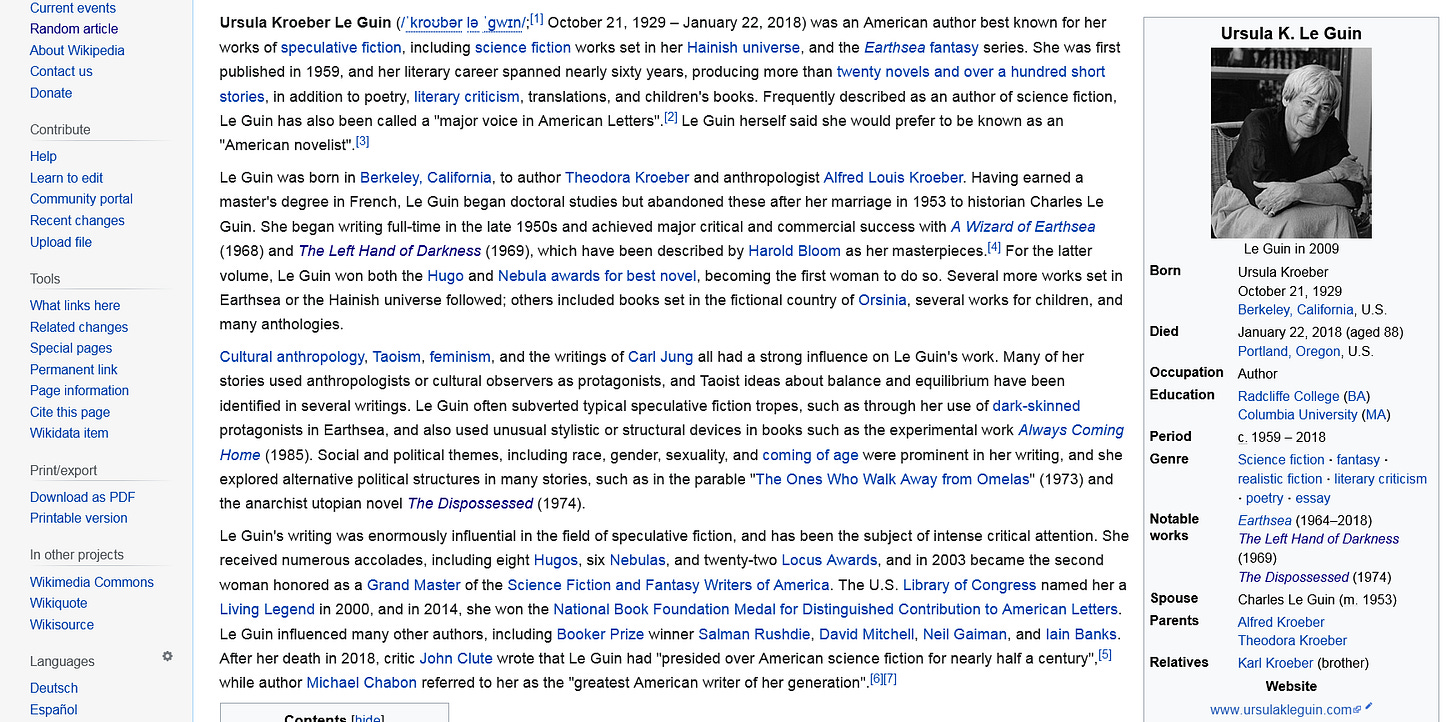Open About Wikipedia in sidebar
Image resolution: width=1456 pixels, height=722 pixels.
pyautogui.click(x=77, y=50)
